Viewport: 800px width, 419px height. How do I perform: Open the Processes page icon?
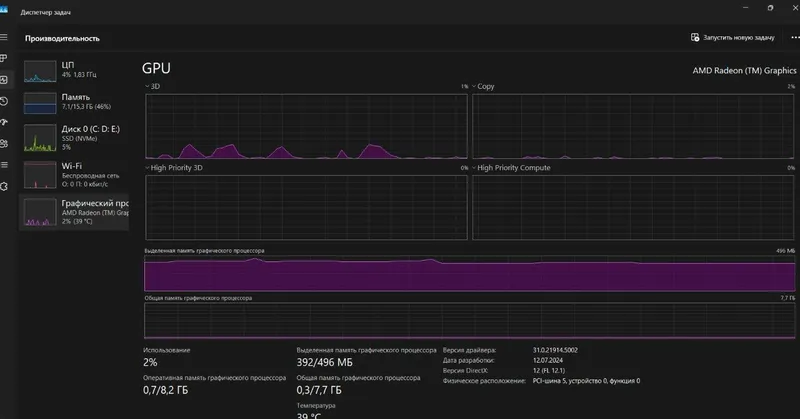point(4,58)
